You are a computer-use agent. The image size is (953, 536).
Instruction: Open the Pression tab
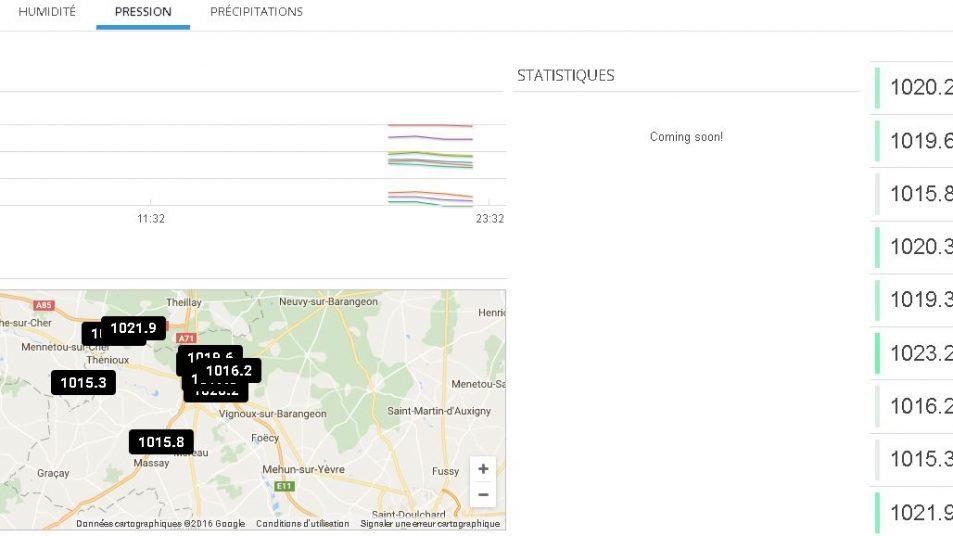[143, 12]
